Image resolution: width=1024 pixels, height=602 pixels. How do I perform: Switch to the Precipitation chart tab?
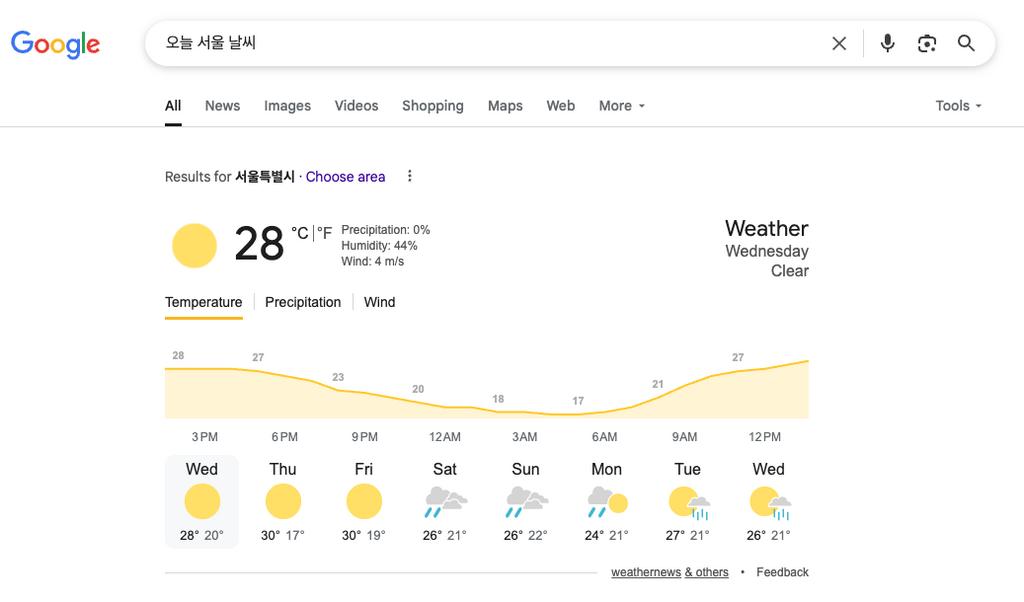tap(303, 302)
